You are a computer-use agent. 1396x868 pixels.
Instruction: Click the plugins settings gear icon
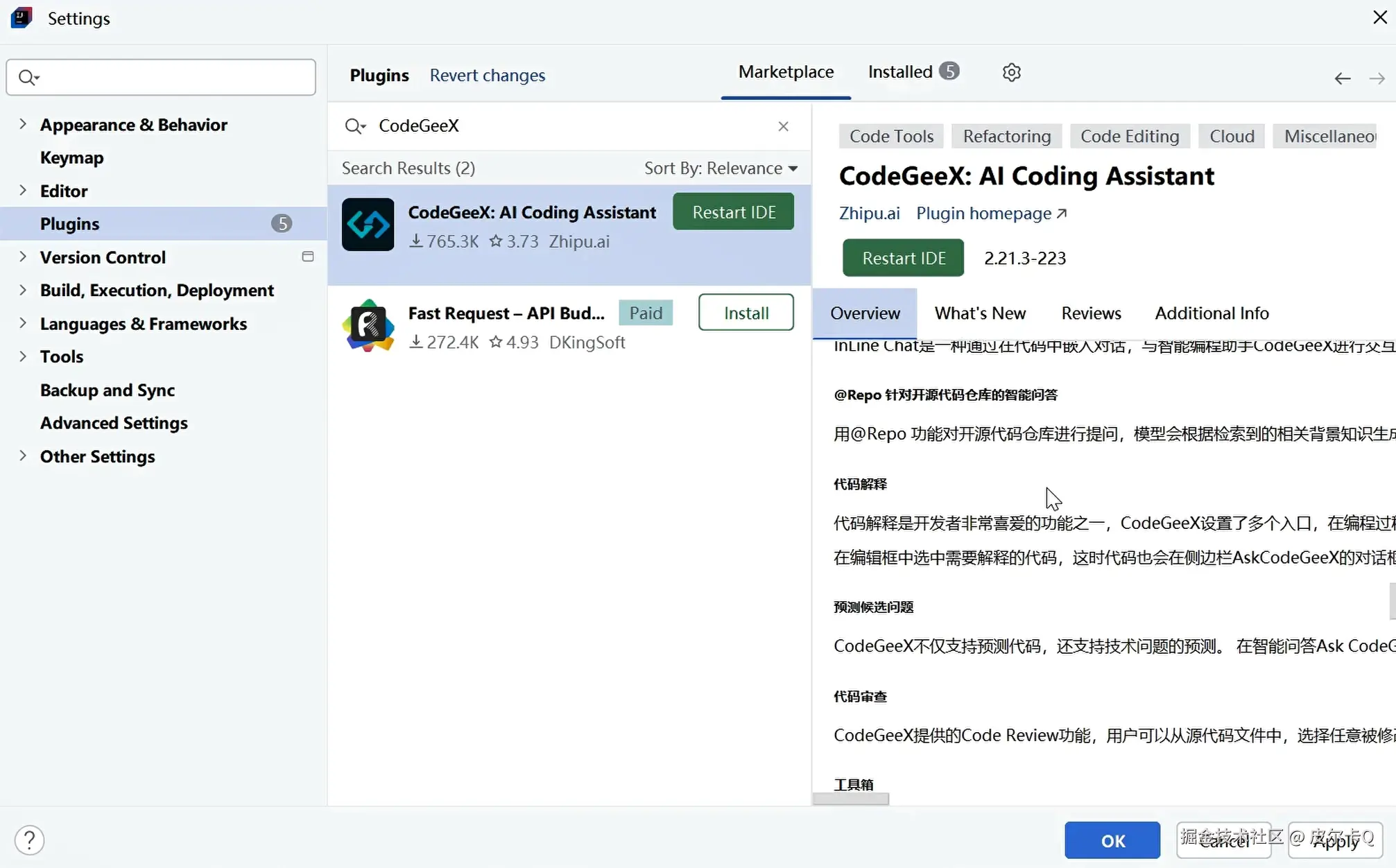point(1011,72)
